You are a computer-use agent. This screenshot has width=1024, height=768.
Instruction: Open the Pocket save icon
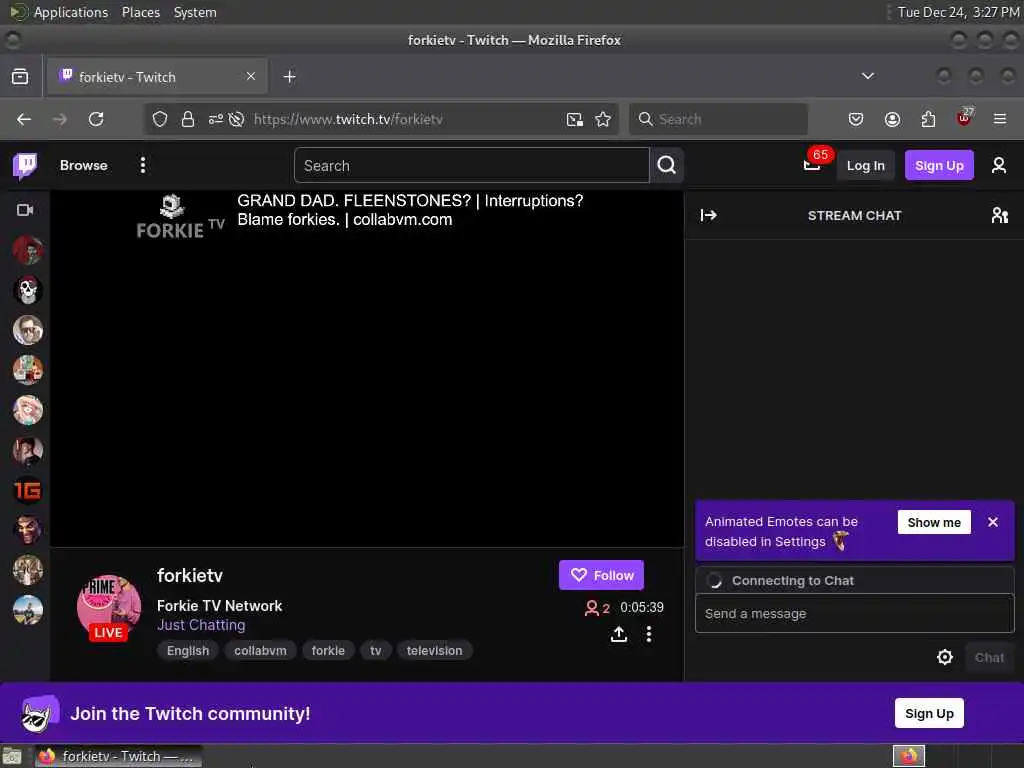[856, 119]
